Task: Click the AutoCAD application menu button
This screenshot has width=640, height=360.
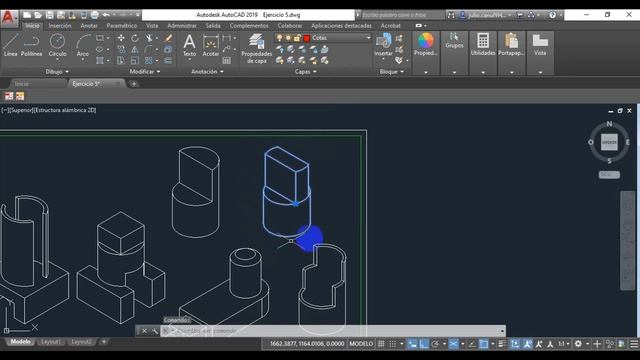Action: (9, 18)
